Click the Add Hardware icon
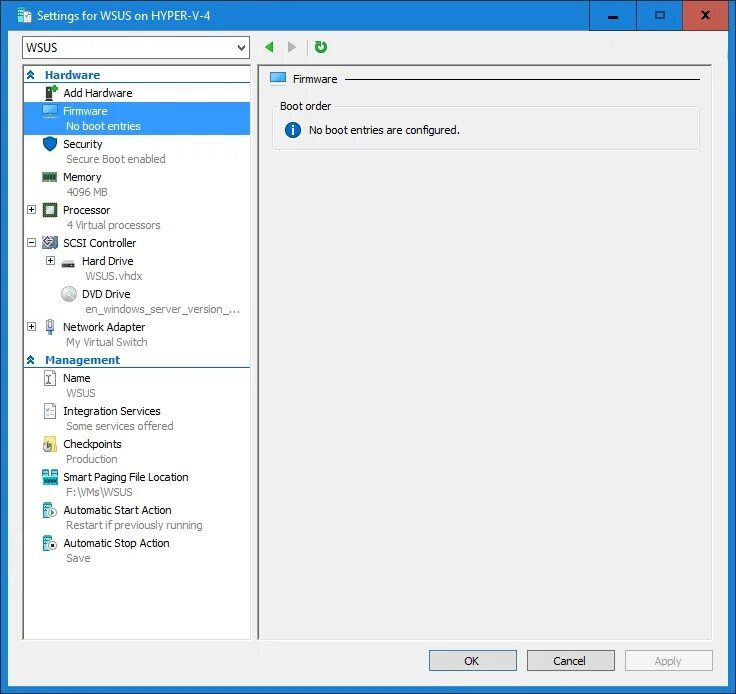 [51, 93]
